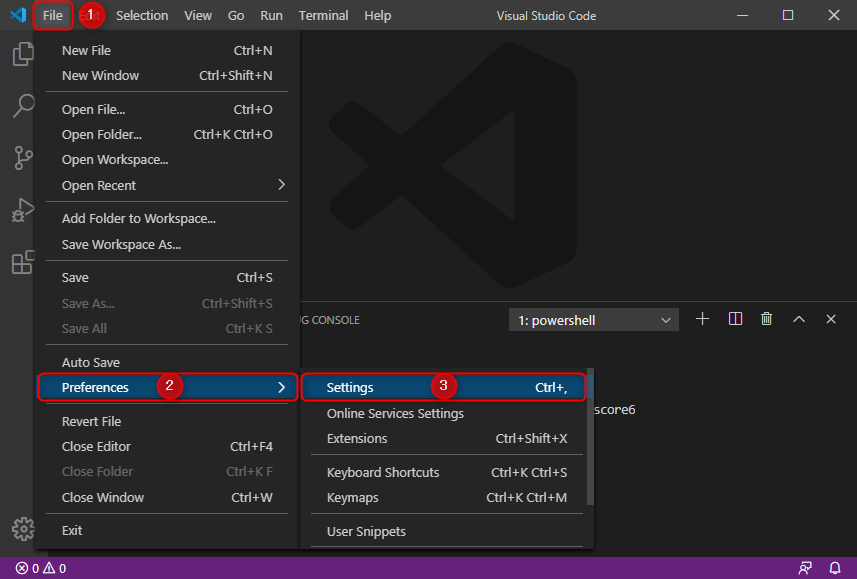Open the Manage gear in the Activity Bar
The width and height of the screenshot is (857, 579).
click(22, 529)
